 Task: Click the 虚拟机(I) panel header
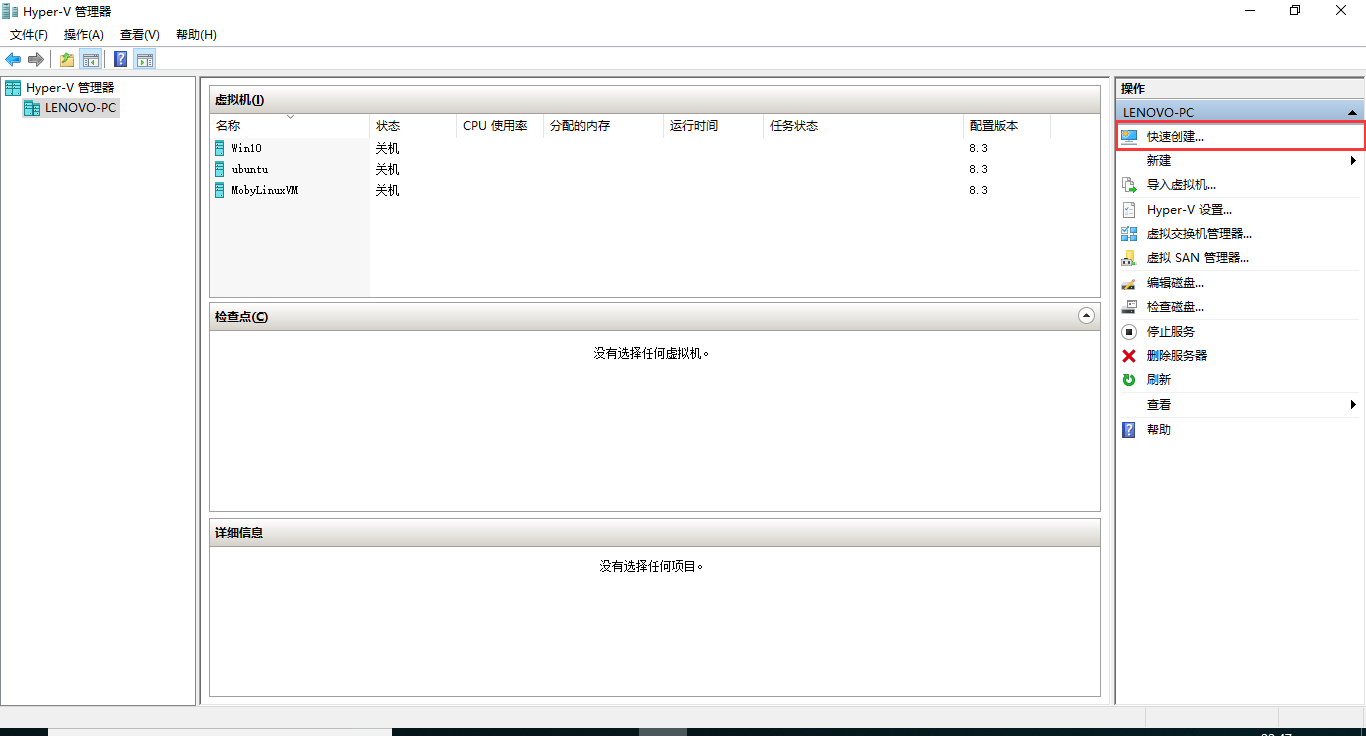click(655, 100)
